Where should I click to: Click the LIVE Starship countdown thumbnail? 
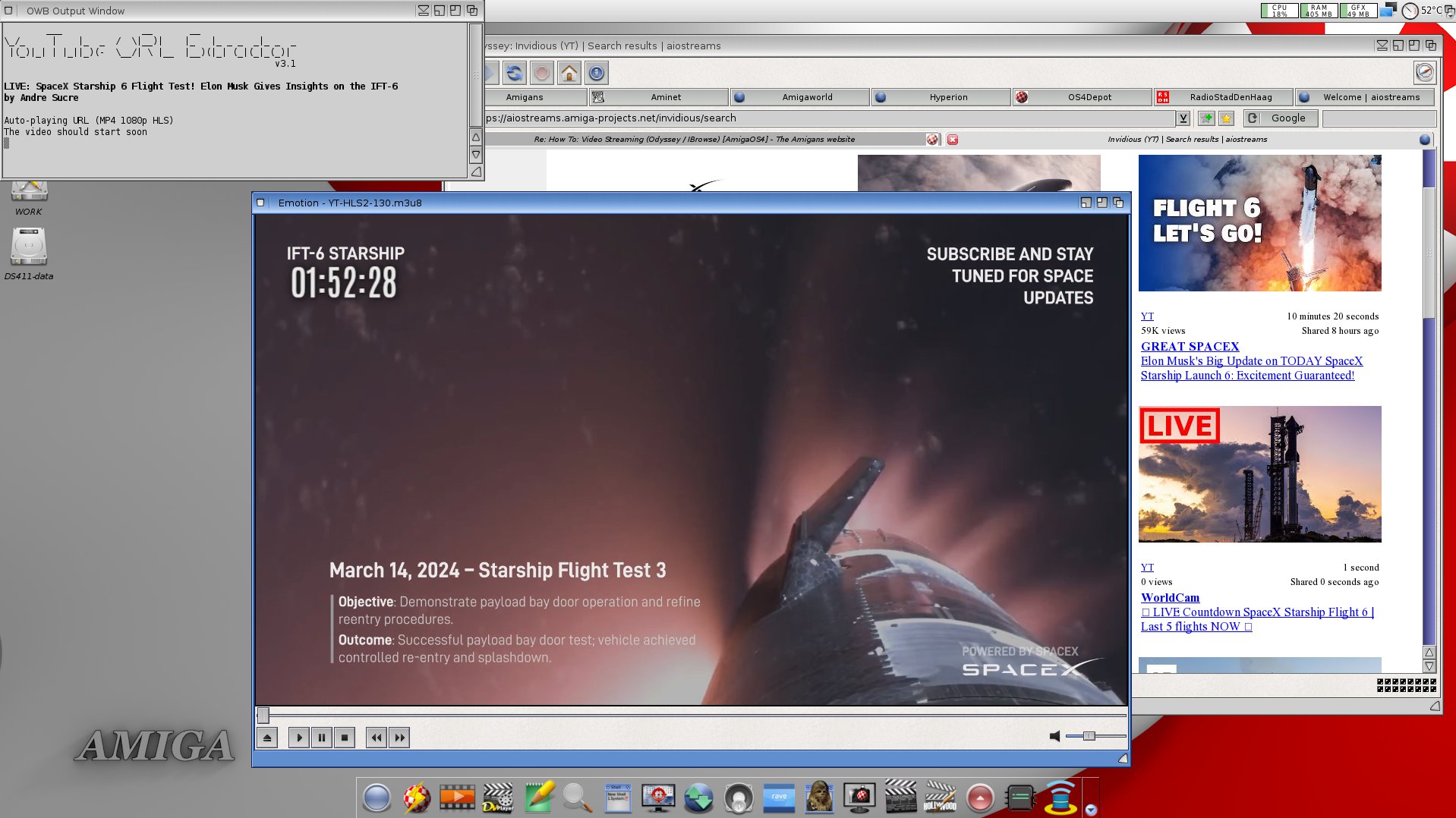(1260, 474)
